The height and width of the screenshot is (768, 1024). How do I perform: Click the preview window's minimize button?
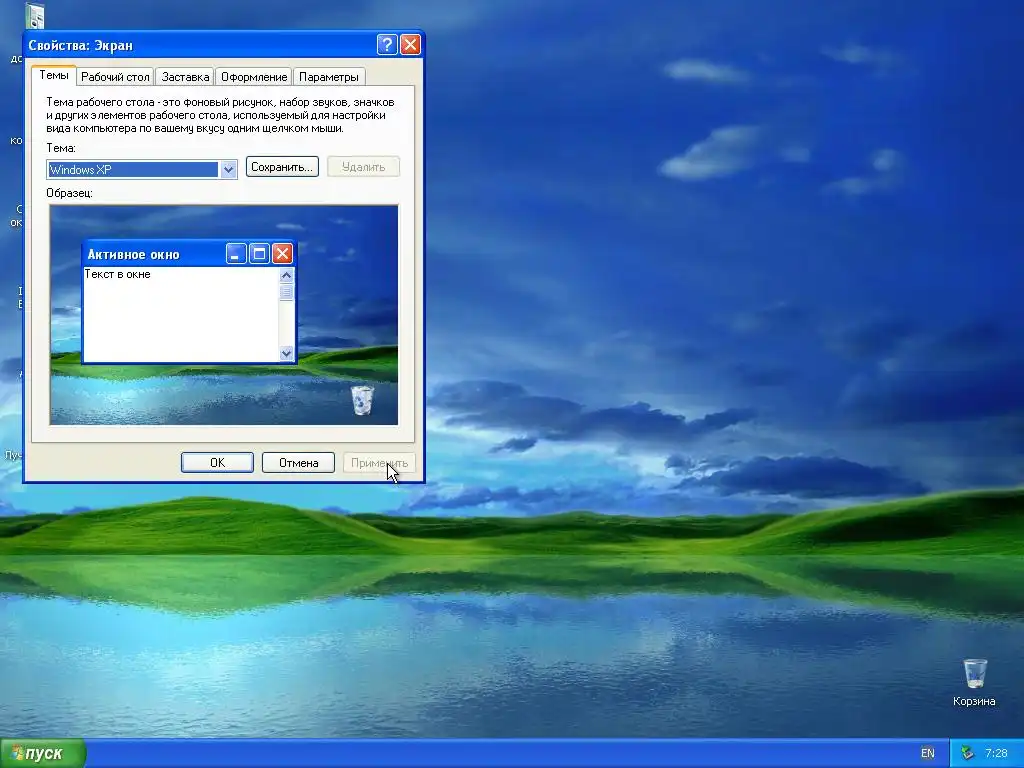(236, 253)
